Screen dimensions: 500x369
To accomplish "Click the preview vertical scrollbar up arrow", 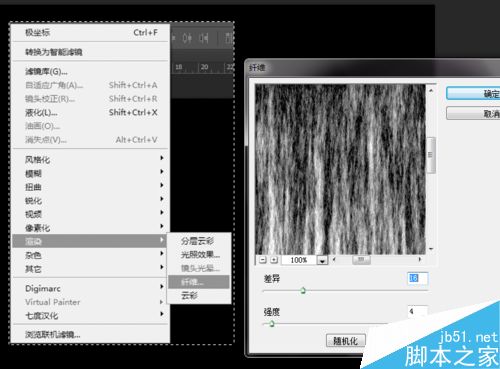I will click(431, 91).
